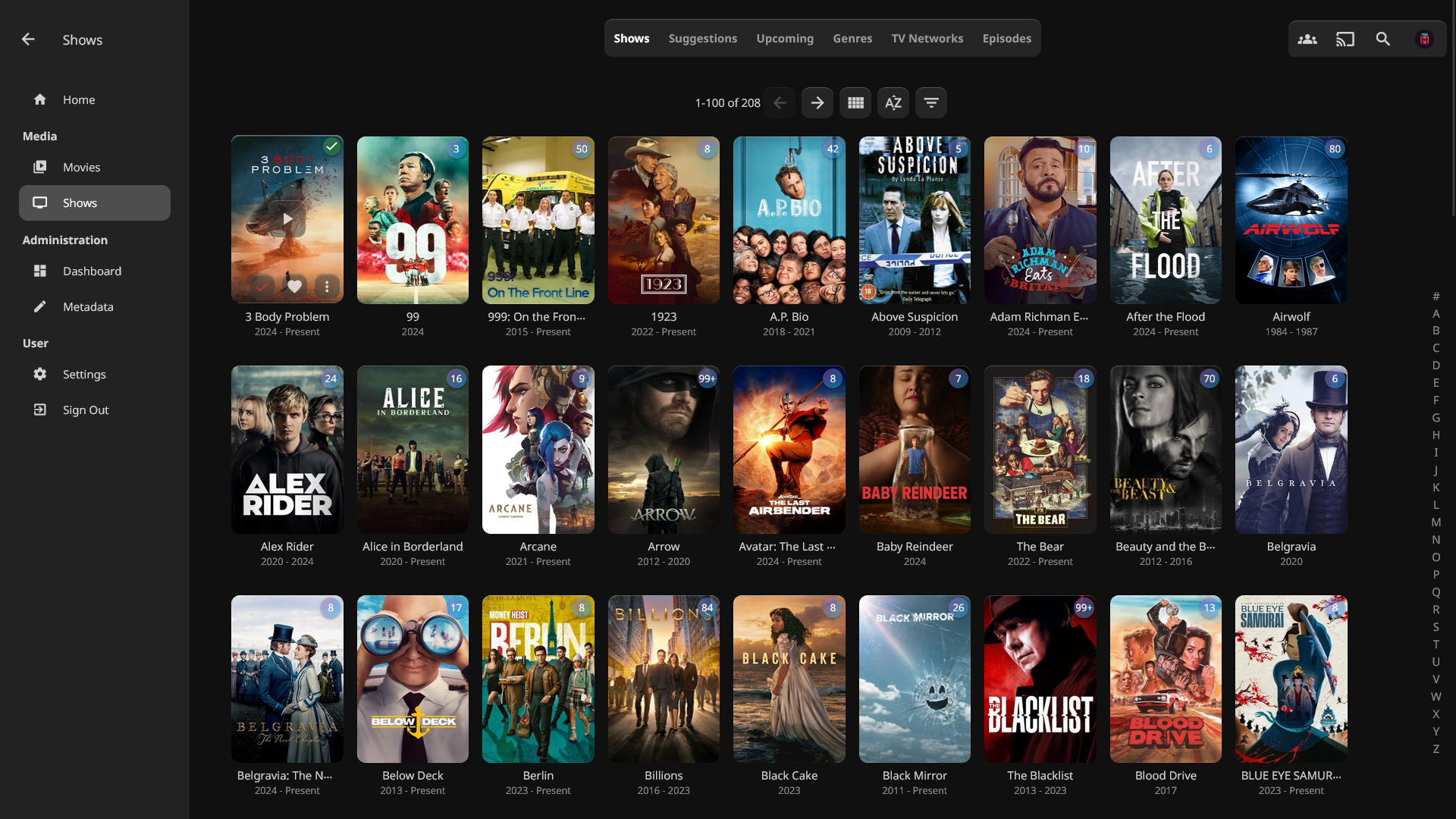
Task: Open 3 Body Problem's more options menu
Action: (327, 287)
